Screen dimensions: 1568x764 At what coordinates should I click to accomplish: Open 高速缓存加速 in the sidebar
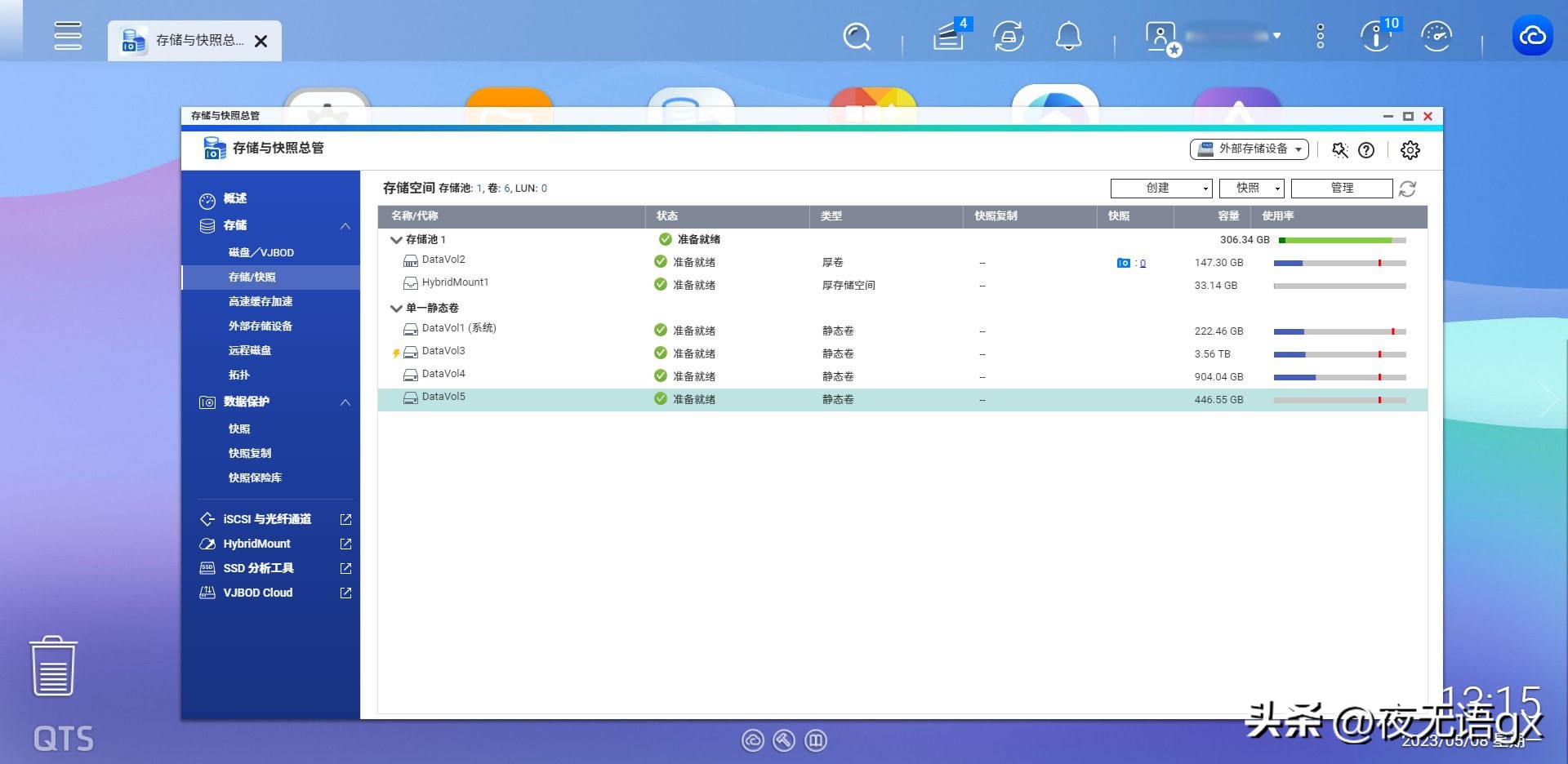click(261, 302)
